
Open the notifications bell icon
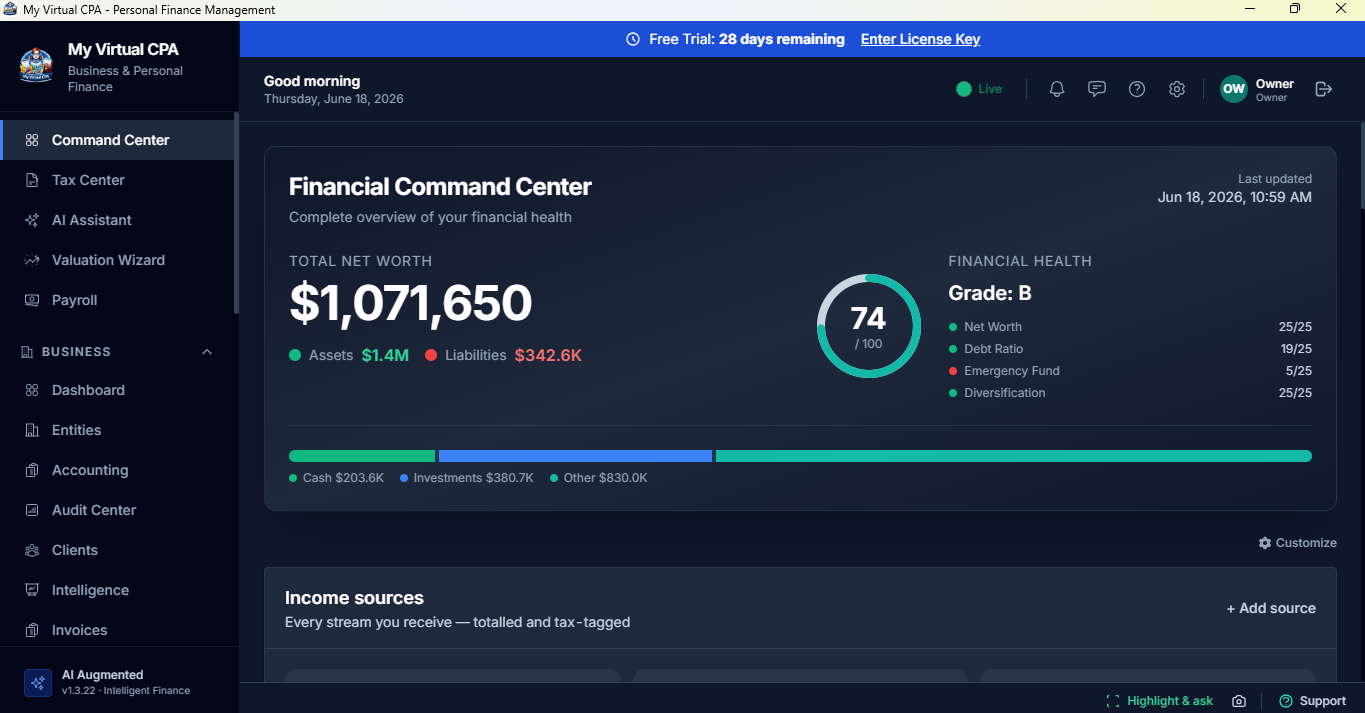coord(1057,89)
